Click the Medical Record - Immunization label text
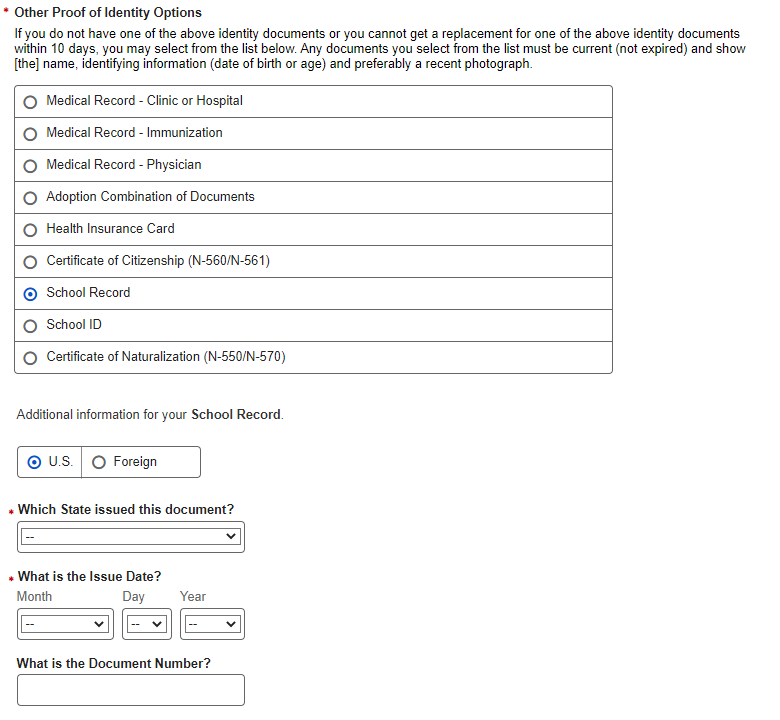The height and width of the screenshot is (720, 780). pos(134,133)
